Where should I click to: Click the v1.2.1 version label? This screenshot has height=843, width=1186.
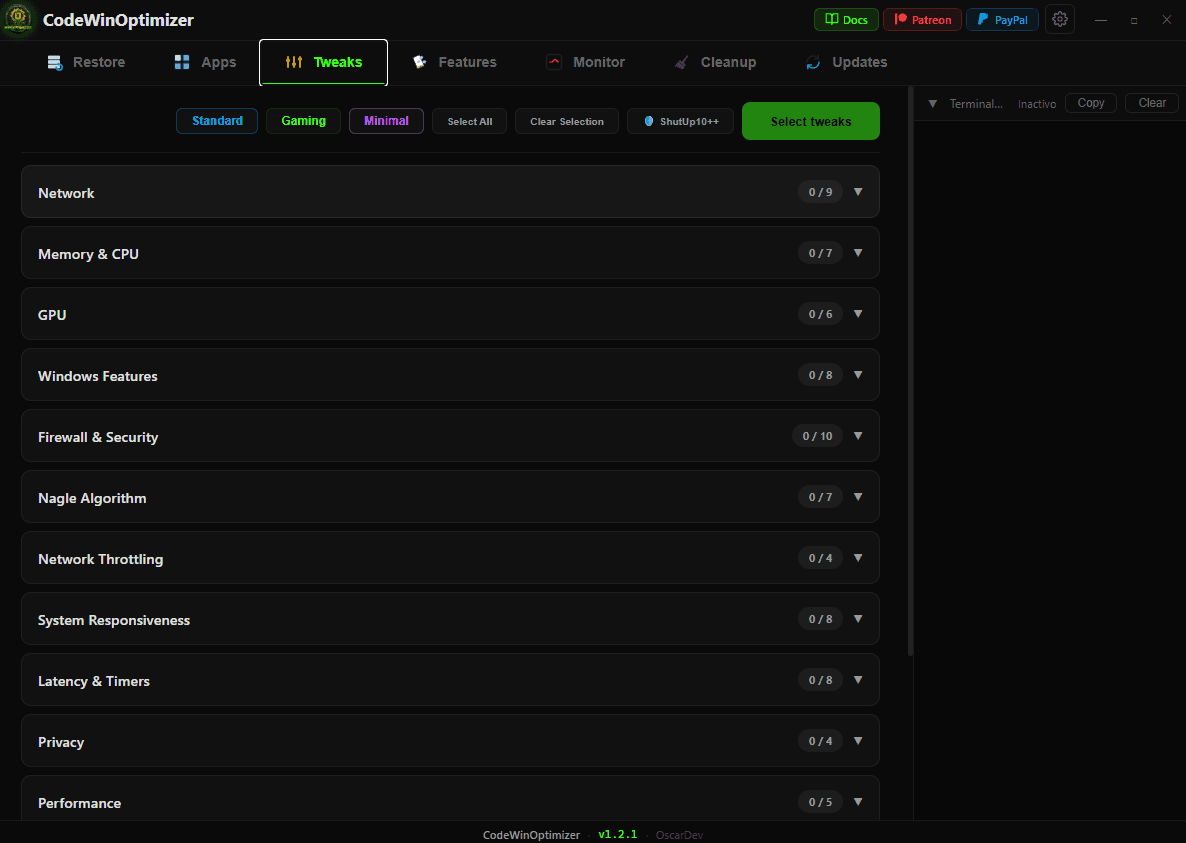tap(618, 835)
